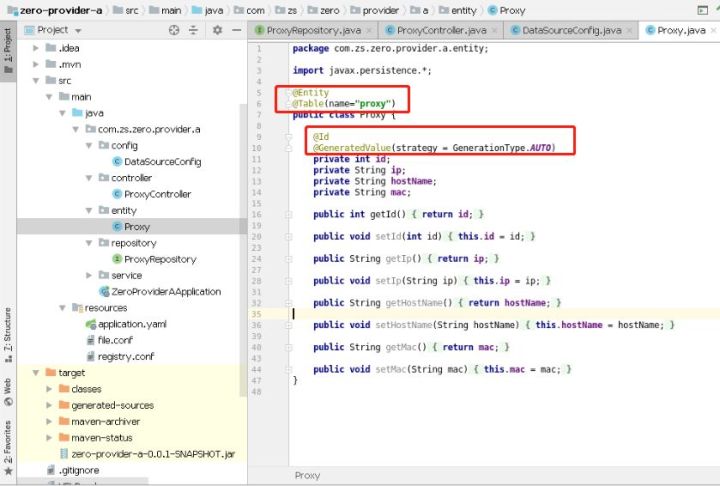Open the 2: Favorites tool window
The image size is (720, 486).
[x=8, y=447]
